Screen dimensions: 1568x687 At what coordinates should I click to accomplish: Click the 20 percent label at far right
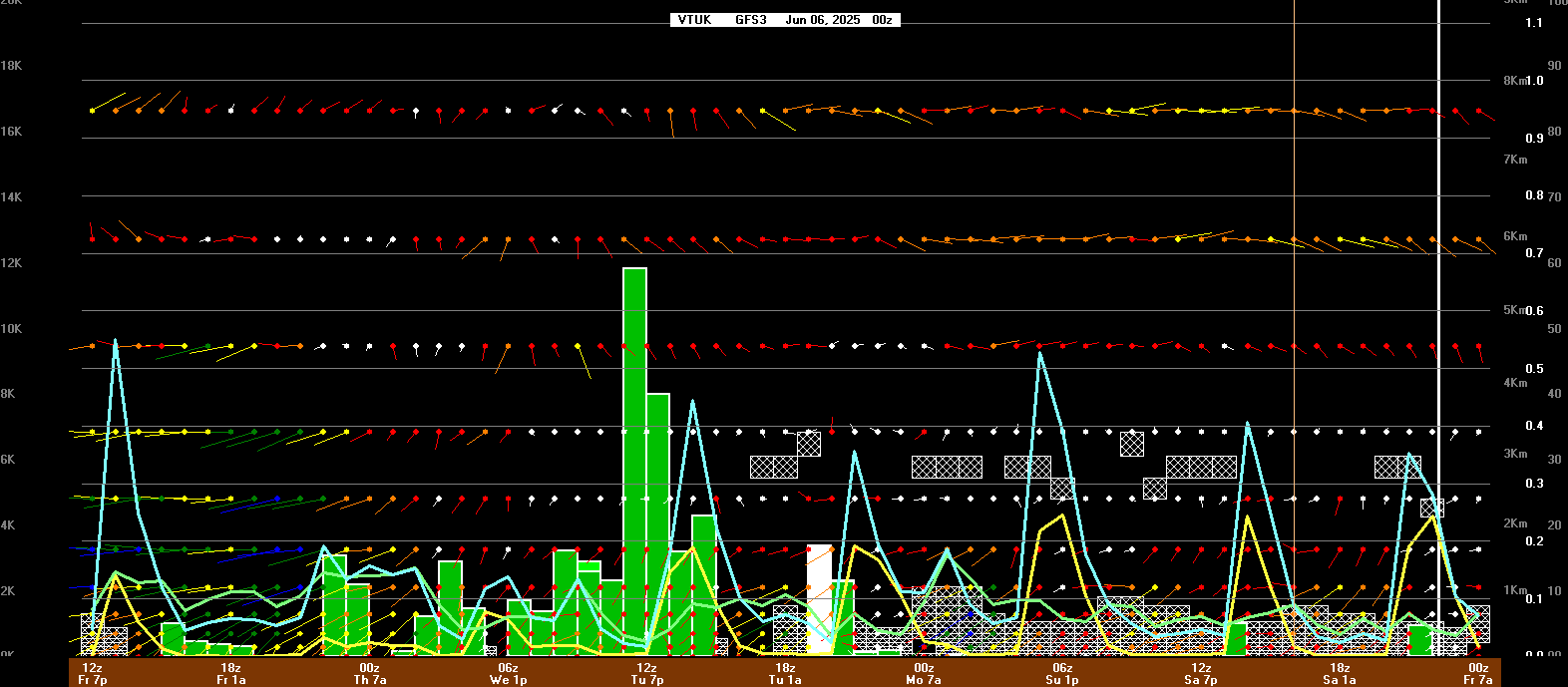(1554, 525)
